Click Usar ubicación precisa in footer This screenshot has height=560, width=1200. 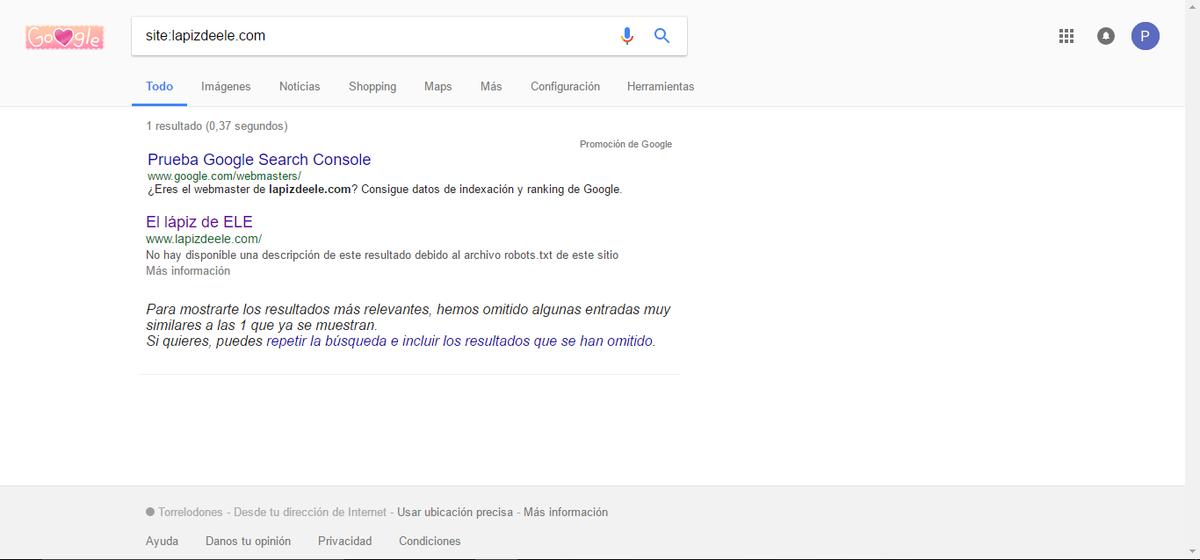[x=455, y=512]
